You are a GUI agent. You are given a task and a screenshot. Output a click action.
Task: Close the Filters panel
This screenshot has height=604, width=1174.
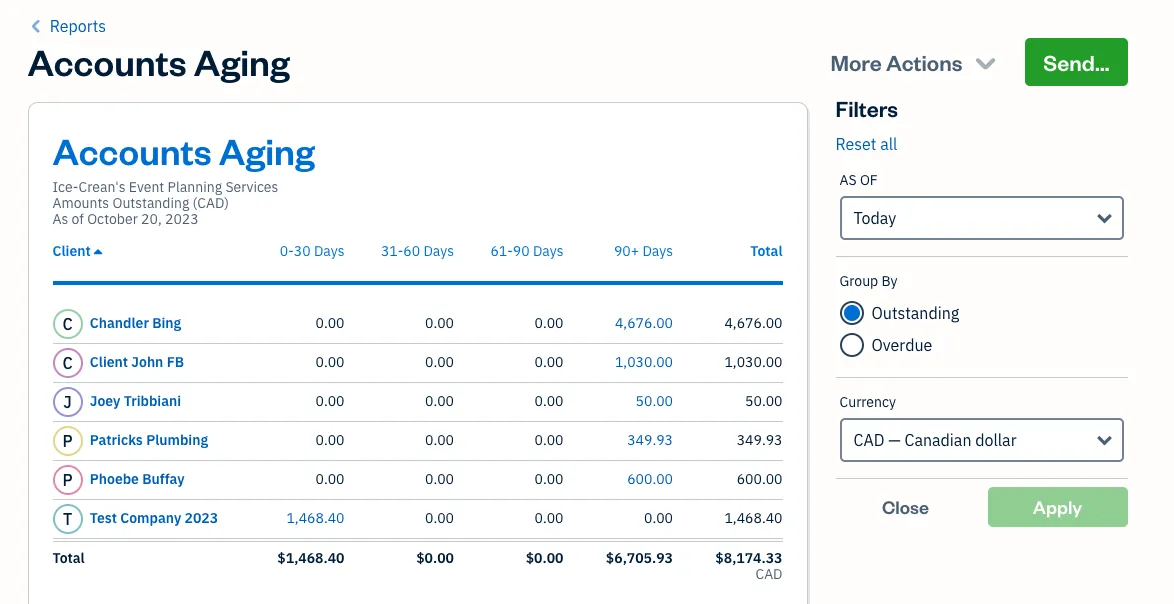[x=905, y=508]
